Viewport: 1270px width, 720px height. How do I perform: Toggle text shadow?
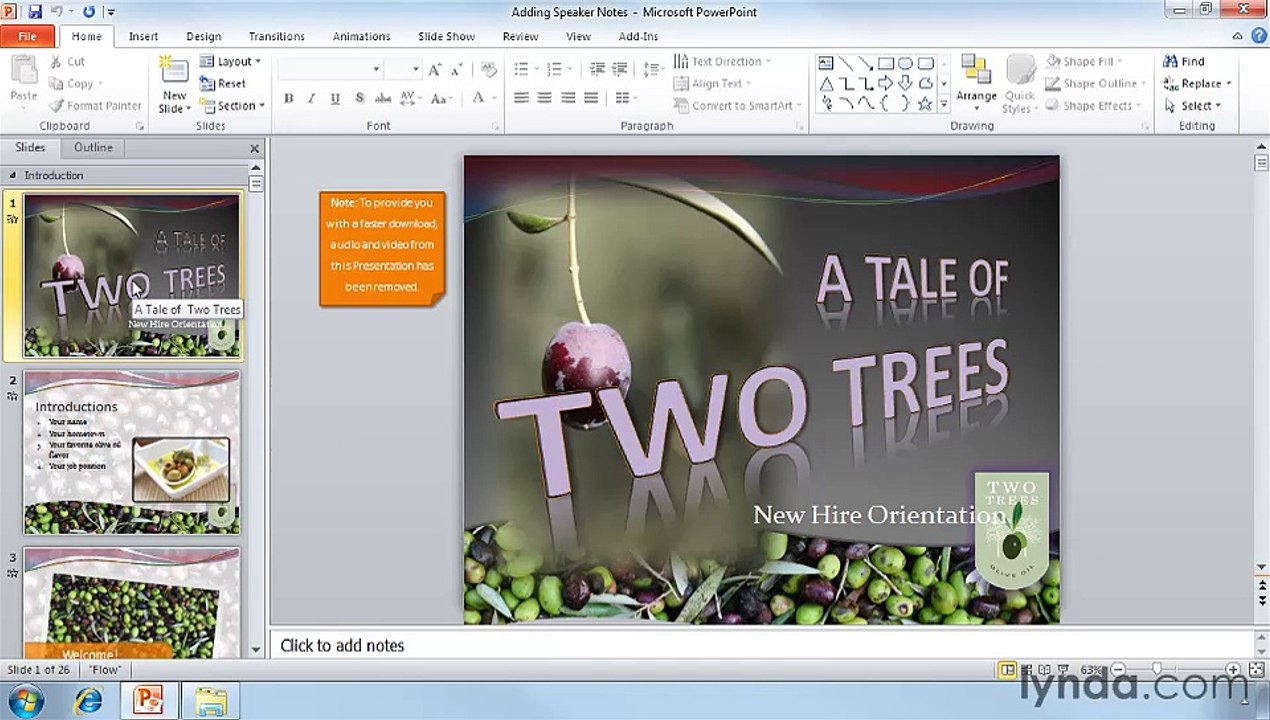(360, 98)
